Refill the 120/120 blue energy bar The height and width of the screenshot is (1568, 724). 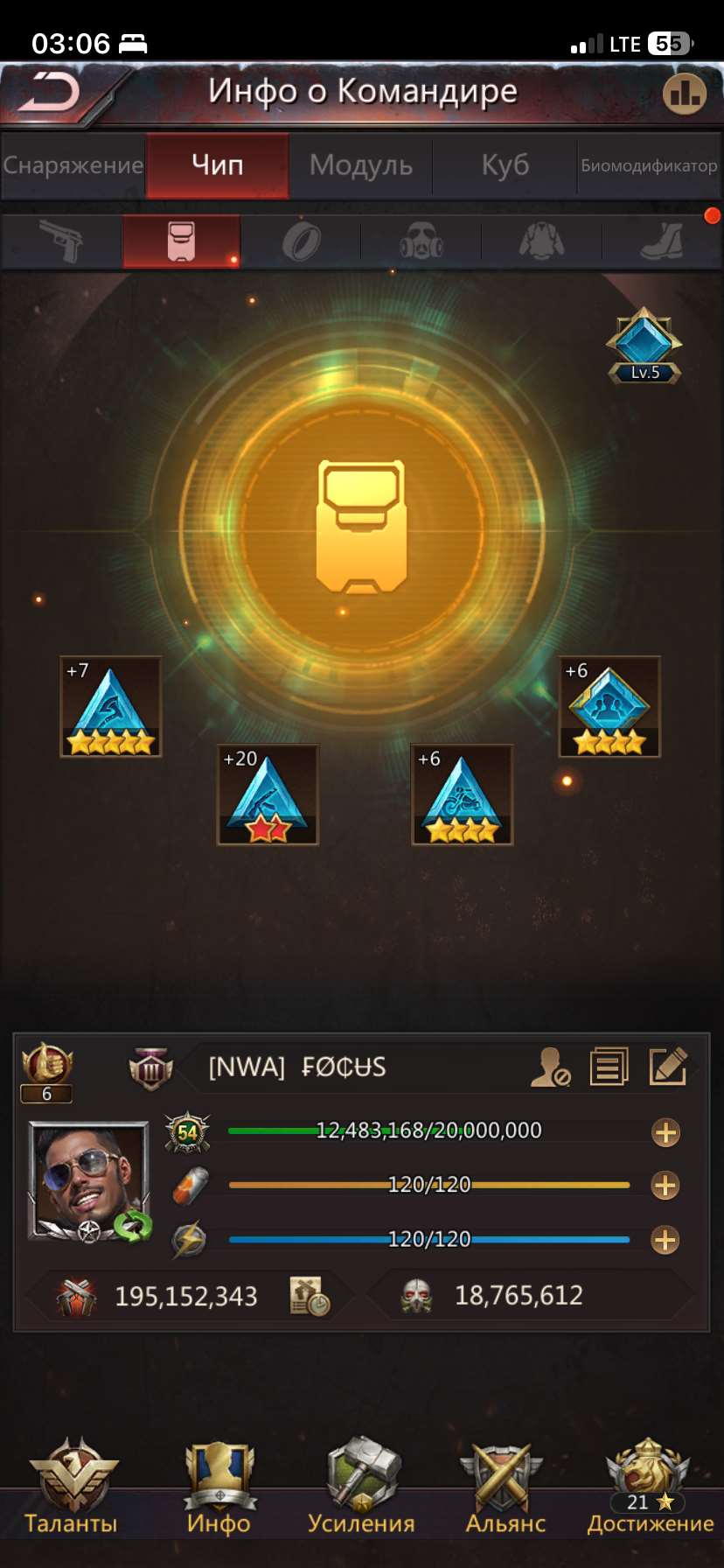tap(665, 1239)
